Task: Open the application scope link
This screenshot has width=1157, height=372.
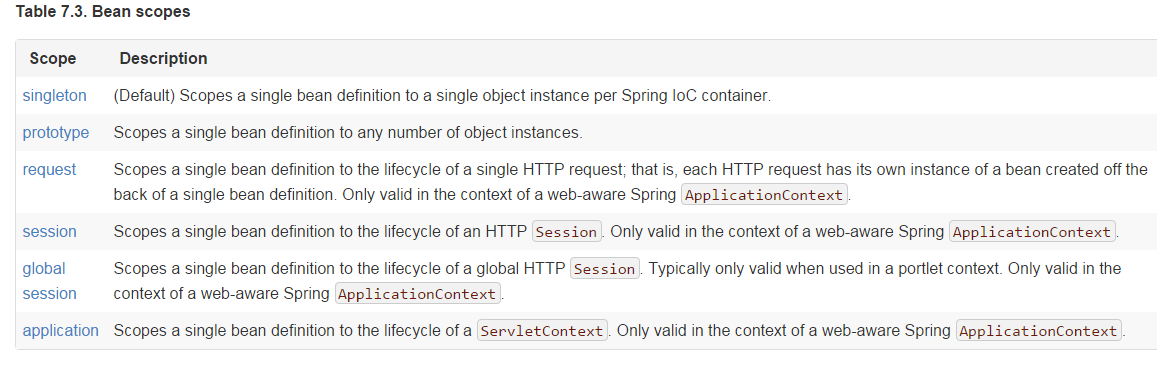Action: [x=61, y=331]
